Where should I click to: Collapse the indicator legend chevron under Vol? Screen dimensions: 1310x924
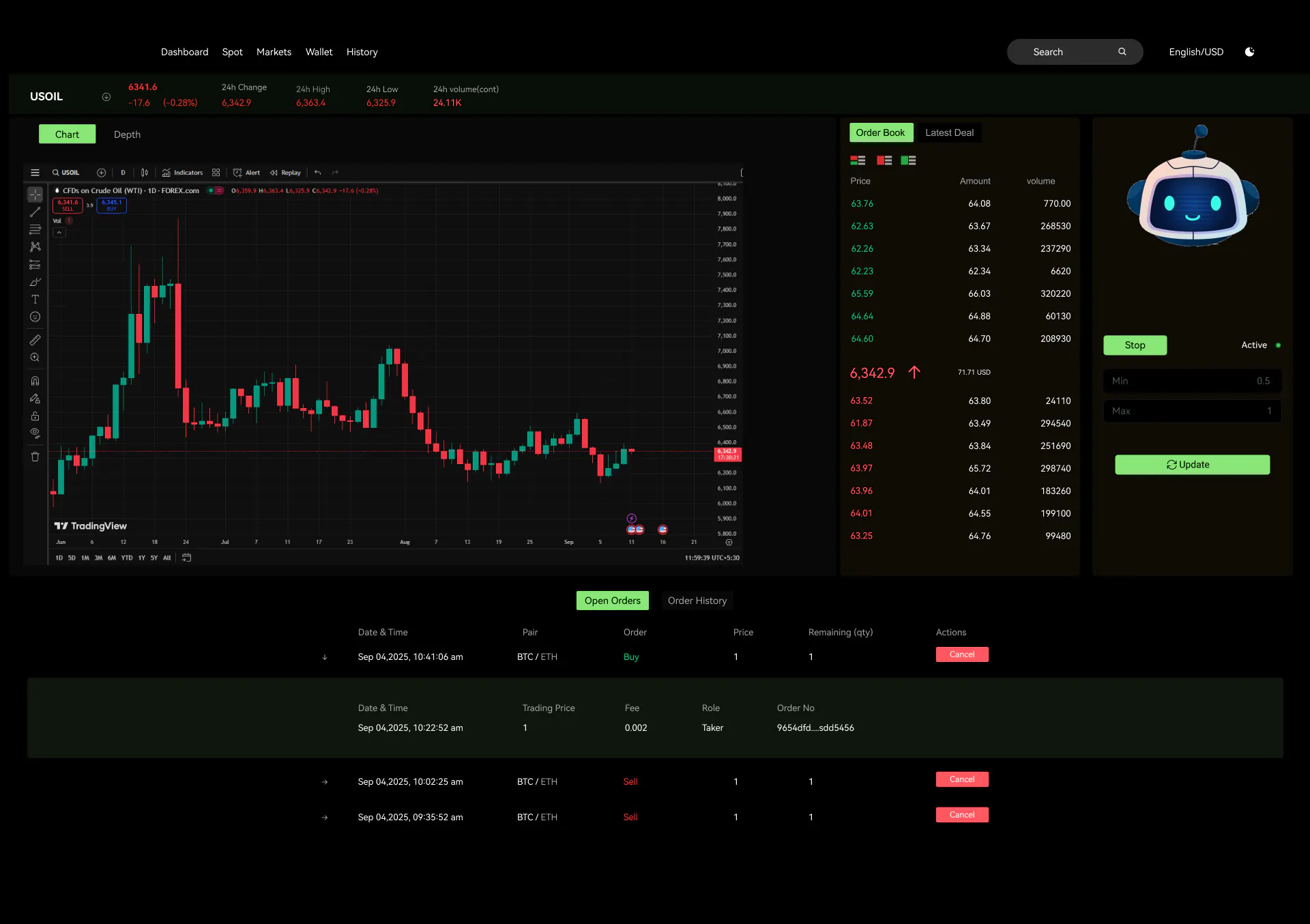(59, 233)
